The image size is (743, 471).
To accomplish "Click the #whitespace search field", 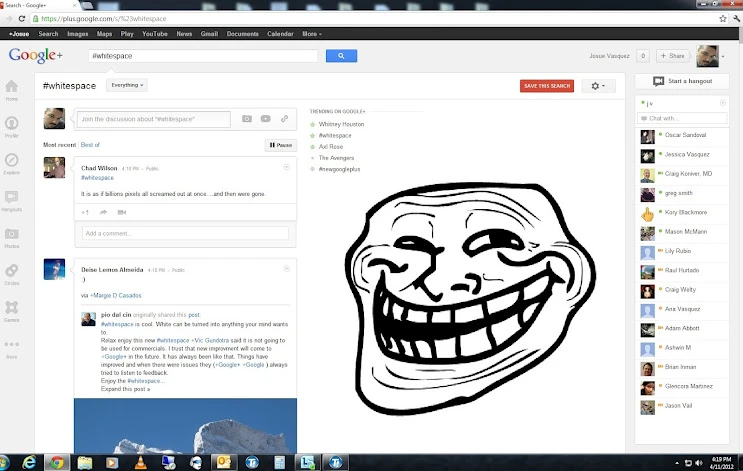I will pos(203,56).
